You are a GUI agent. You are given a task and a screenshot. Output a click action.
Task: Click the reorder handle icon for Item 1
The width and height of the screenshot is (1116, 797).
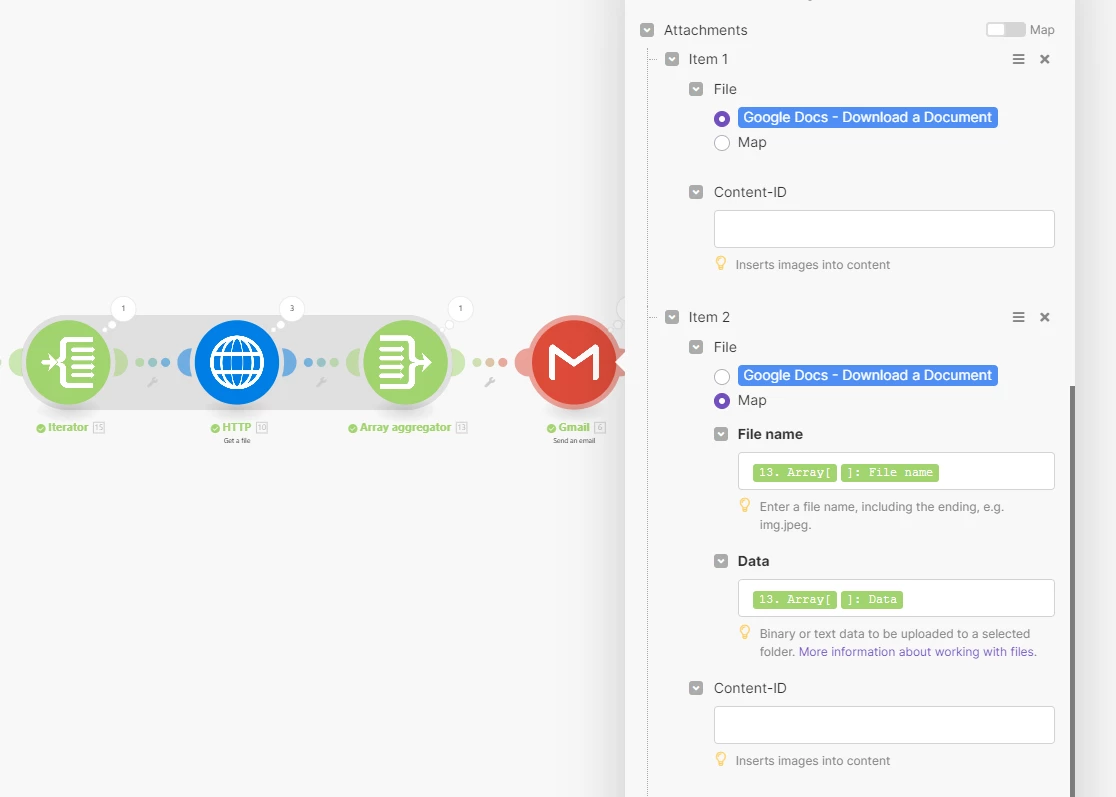tap(1018, 59)
